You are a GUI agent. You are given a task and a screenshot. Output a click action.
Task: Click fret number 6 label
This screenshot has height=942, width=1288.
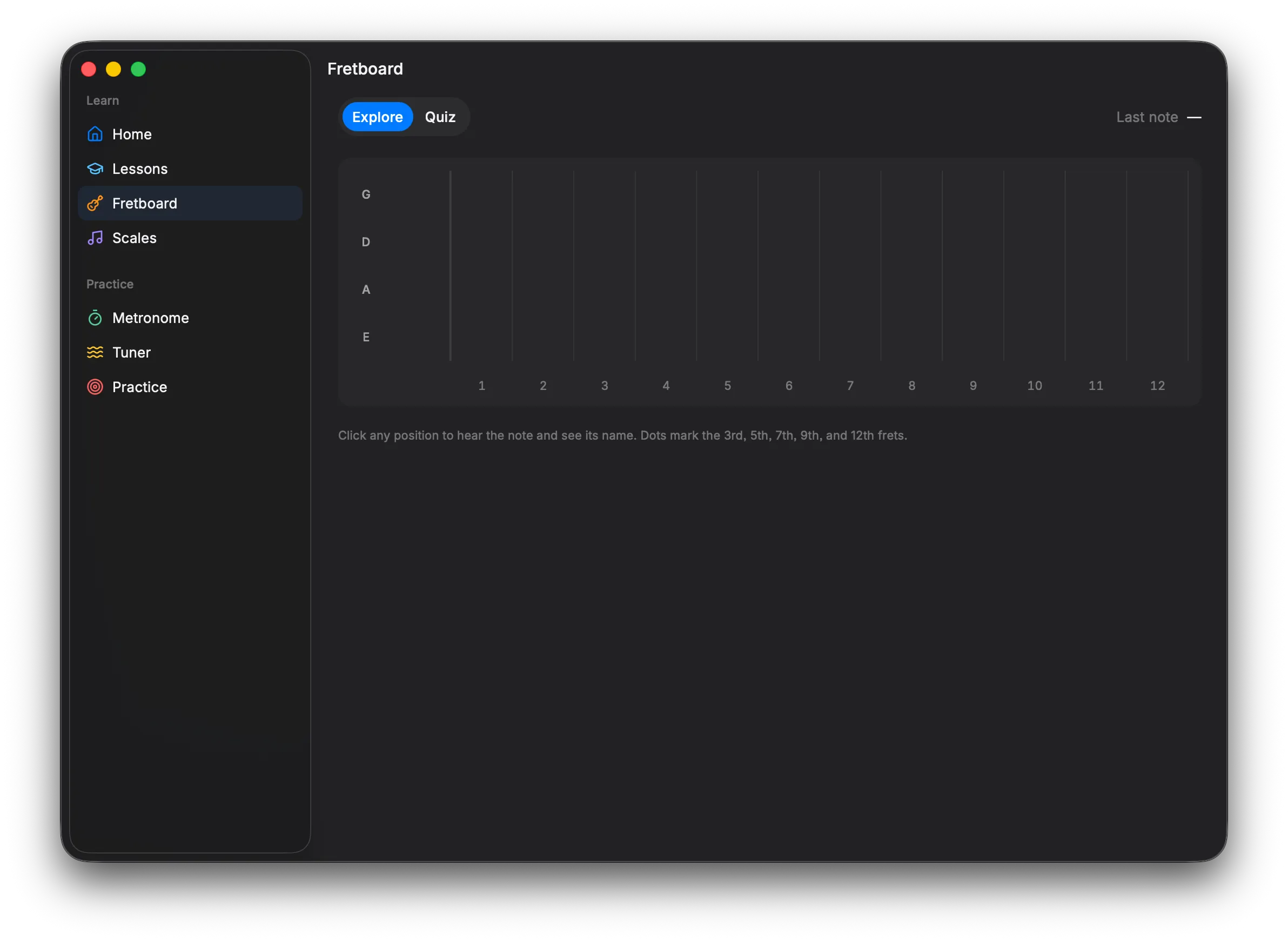coord(789,386)
